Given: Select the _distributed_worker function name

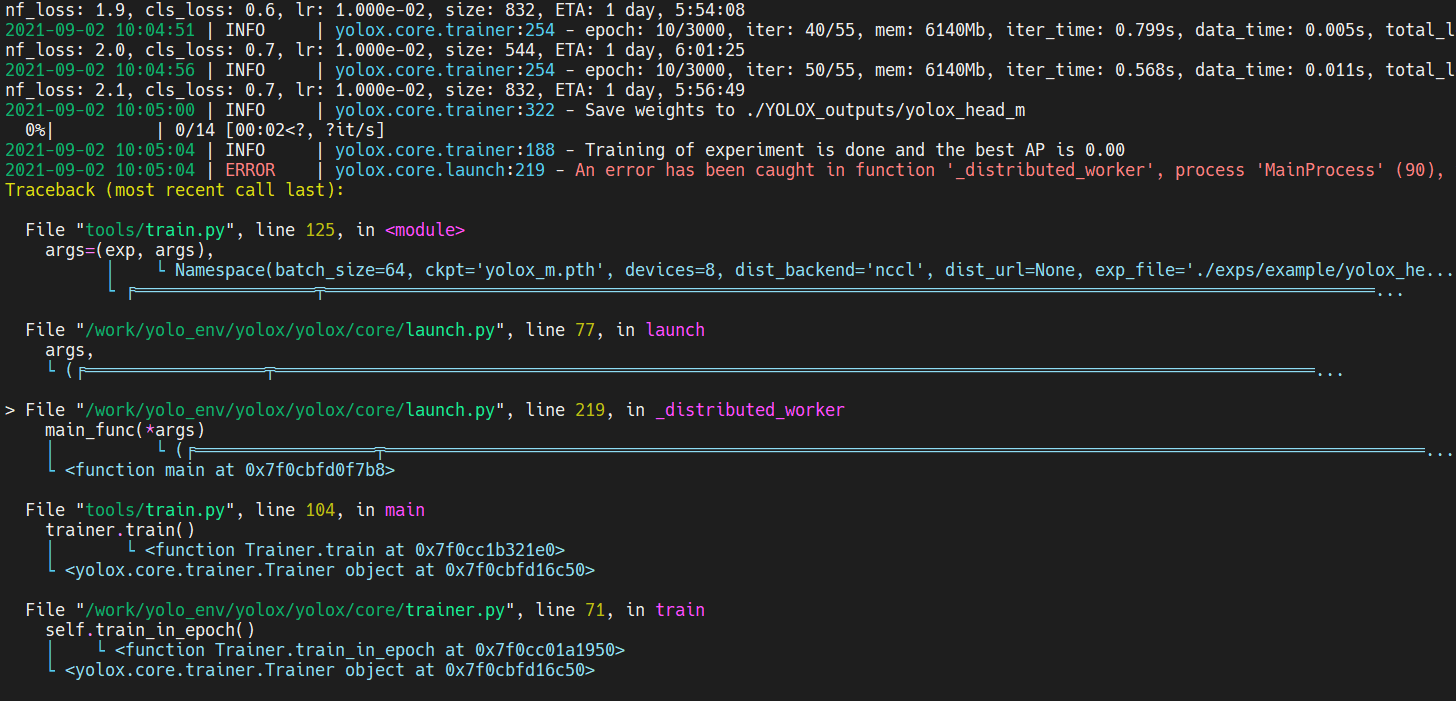Looking at the screenshot, I should pyautogui.click(x=750, y=409).
